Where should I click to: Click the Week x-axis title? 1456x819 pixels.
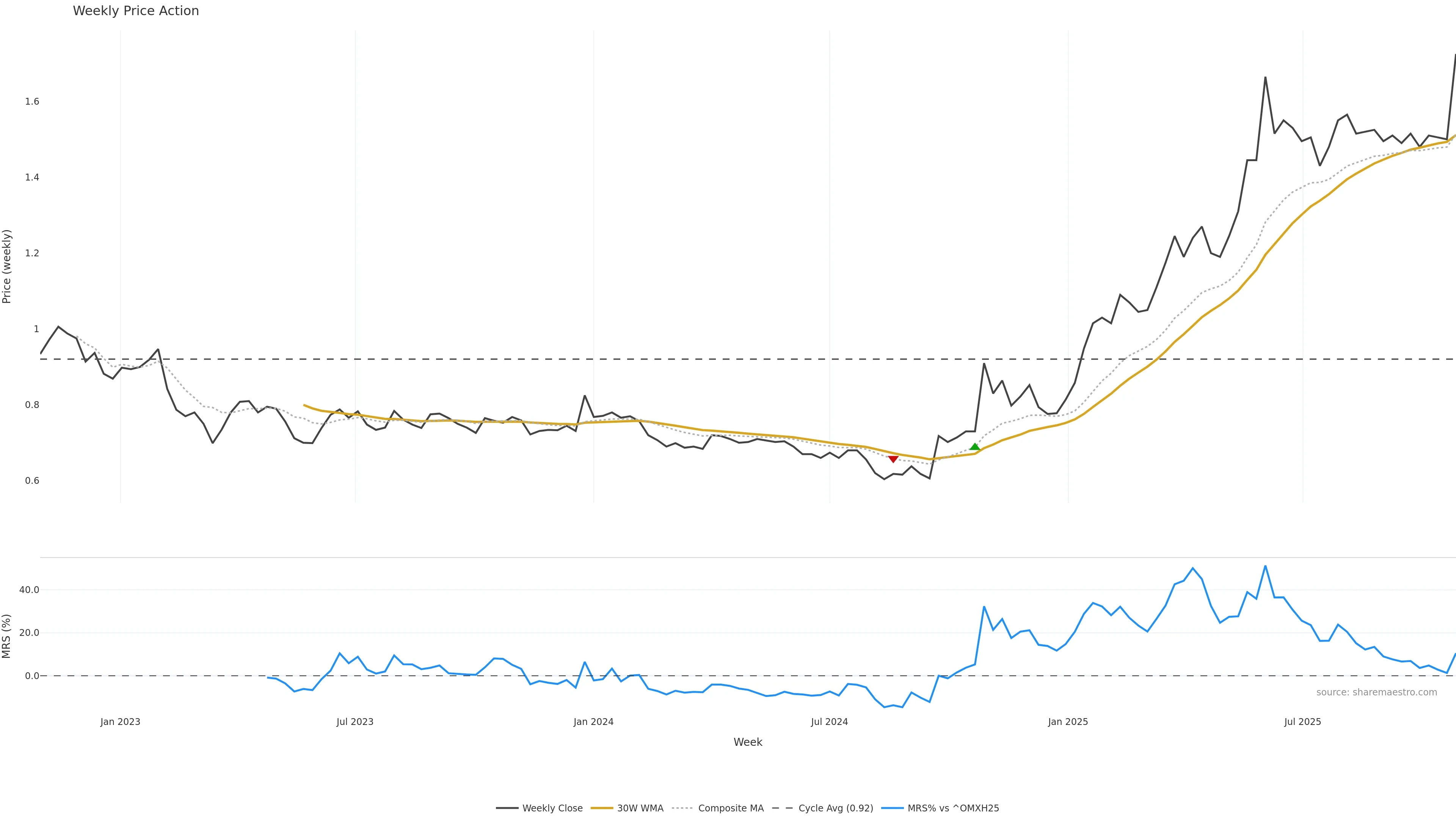pos(748,742)
